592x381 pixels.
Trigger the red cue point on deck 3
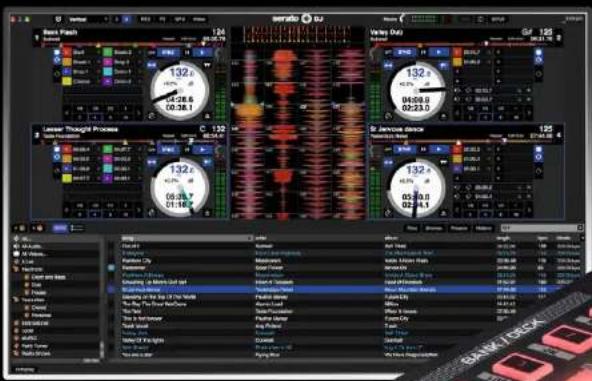pyautogui.click(x=67, y=150)
